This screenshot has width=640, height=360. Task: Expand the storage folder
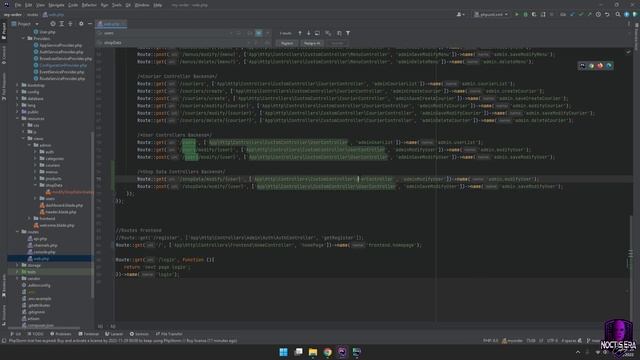[18, 265]
